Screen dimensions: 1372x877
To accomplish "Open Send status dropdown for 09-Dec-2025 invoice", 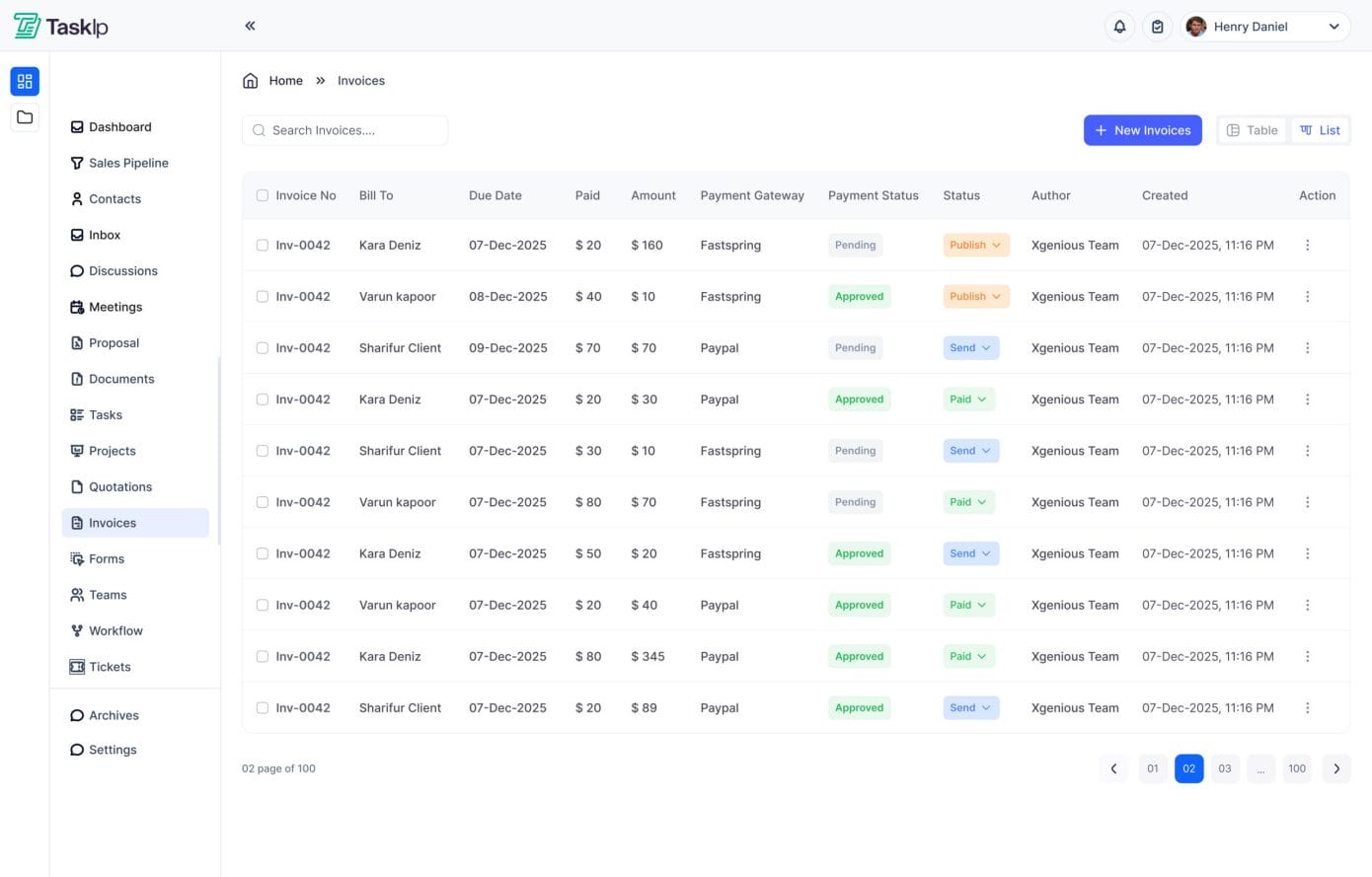I will coord(971,348).
